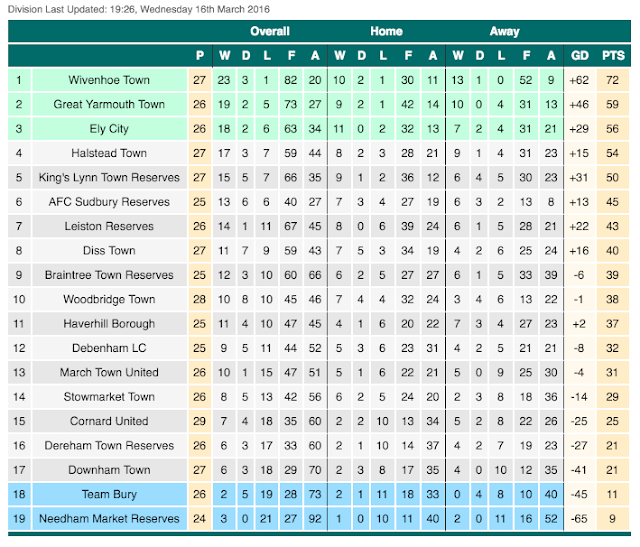Image resolution: width=640 pixels, height=547 pixels.
Task: Click position number 1 for Wivenhoe Town
Action: (19, 80)
